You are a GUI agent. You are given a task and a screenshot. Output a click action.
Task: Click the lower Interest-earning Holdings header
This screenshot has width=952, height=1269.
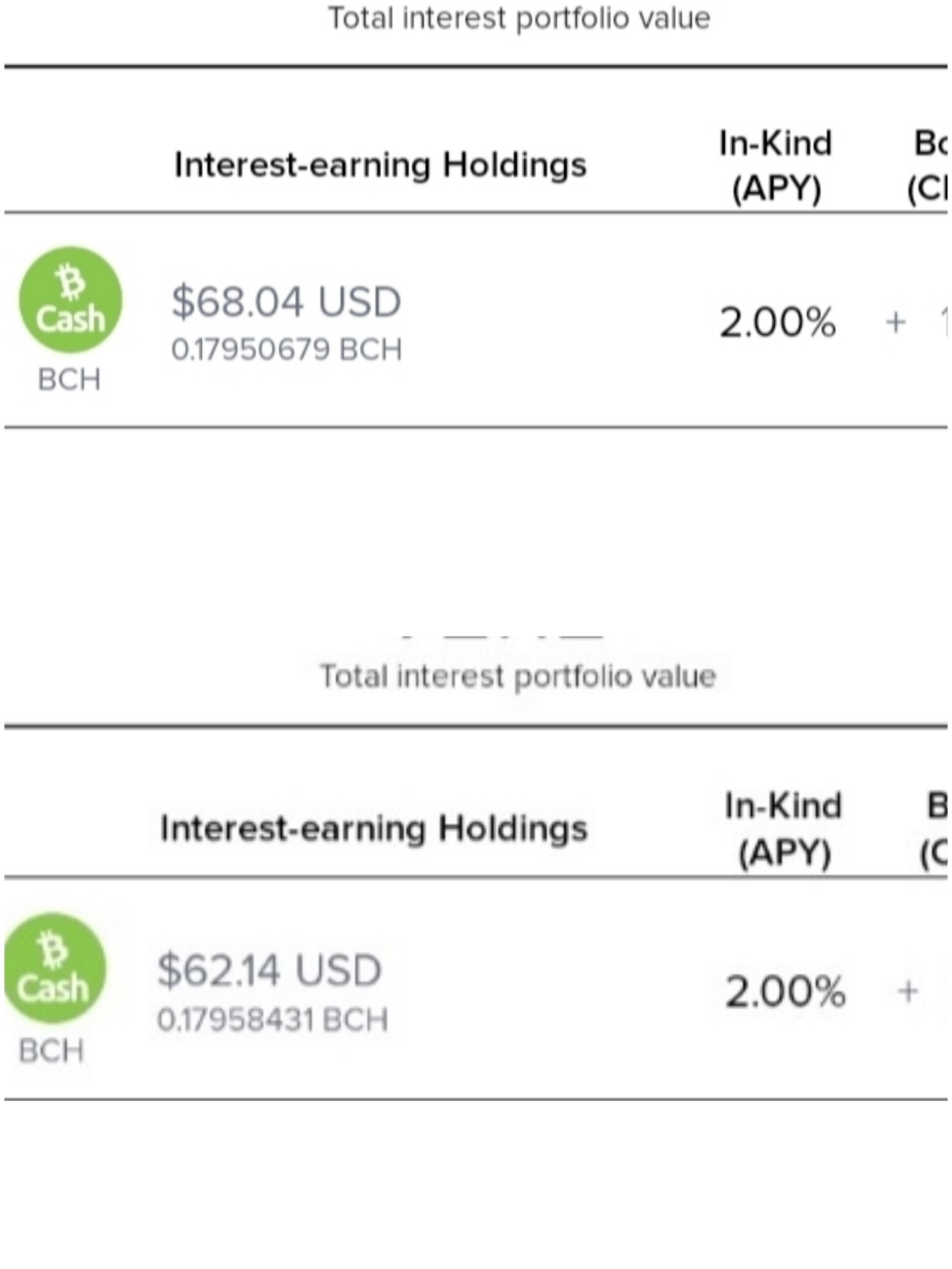pos(374,829)
